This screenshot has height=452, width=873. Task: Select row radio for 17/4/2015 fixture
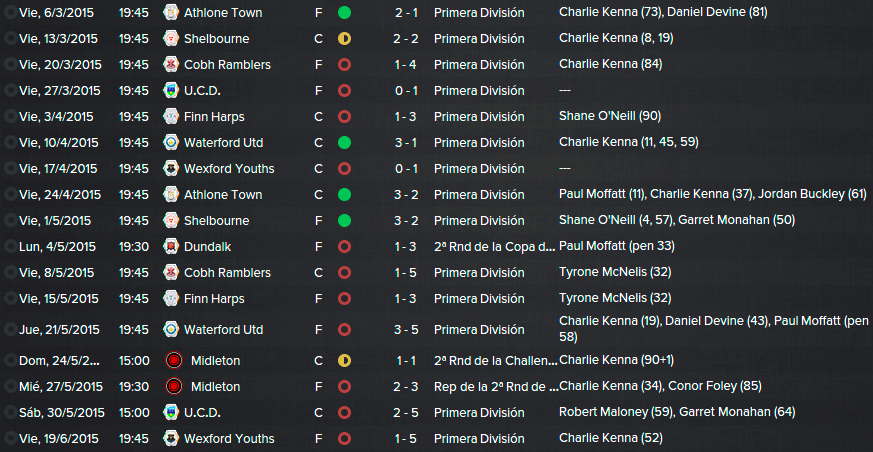tap(9, 168)
